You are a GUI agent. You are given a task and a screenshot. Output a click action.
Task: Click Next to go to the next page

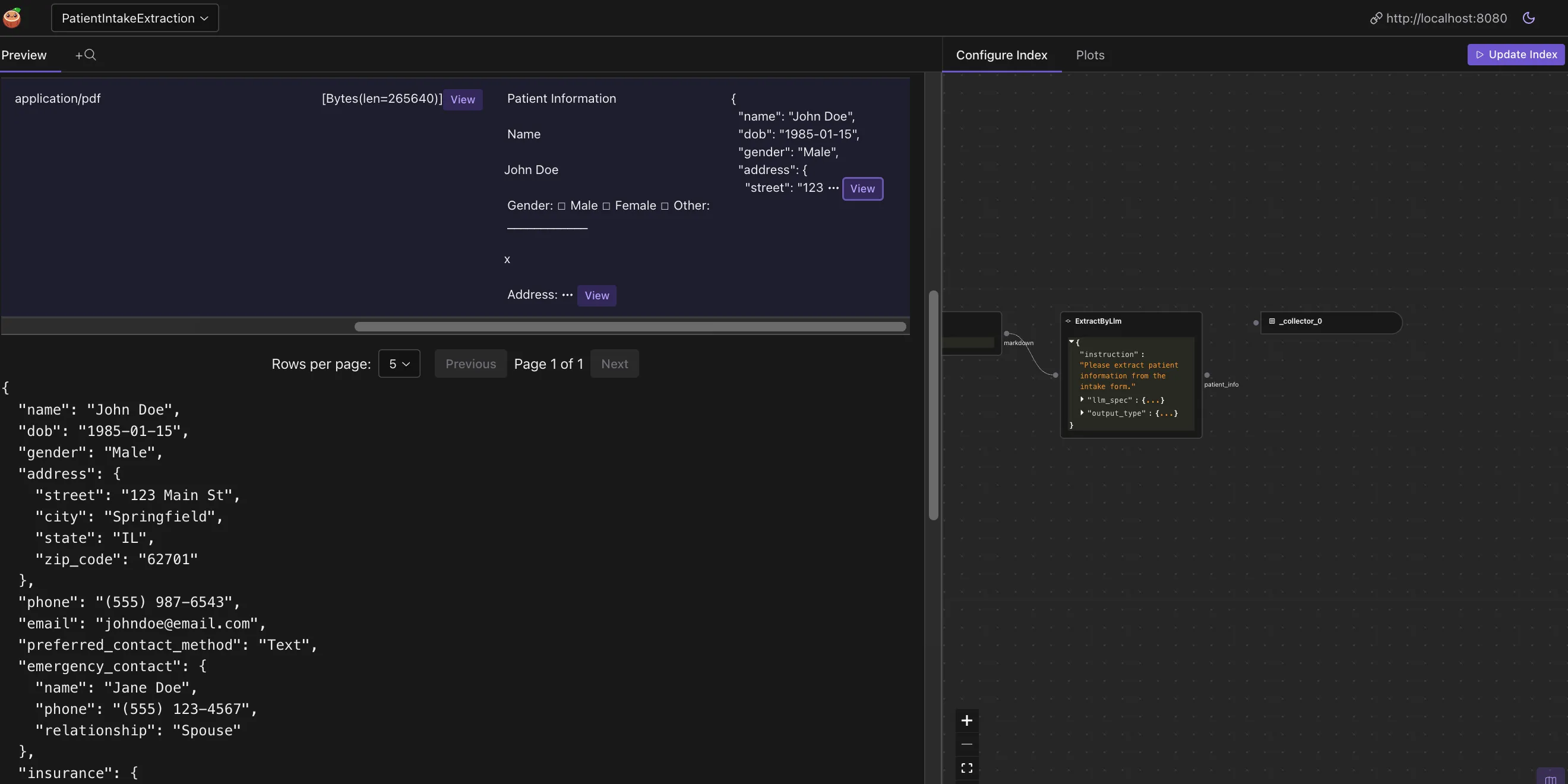point(614,363)
